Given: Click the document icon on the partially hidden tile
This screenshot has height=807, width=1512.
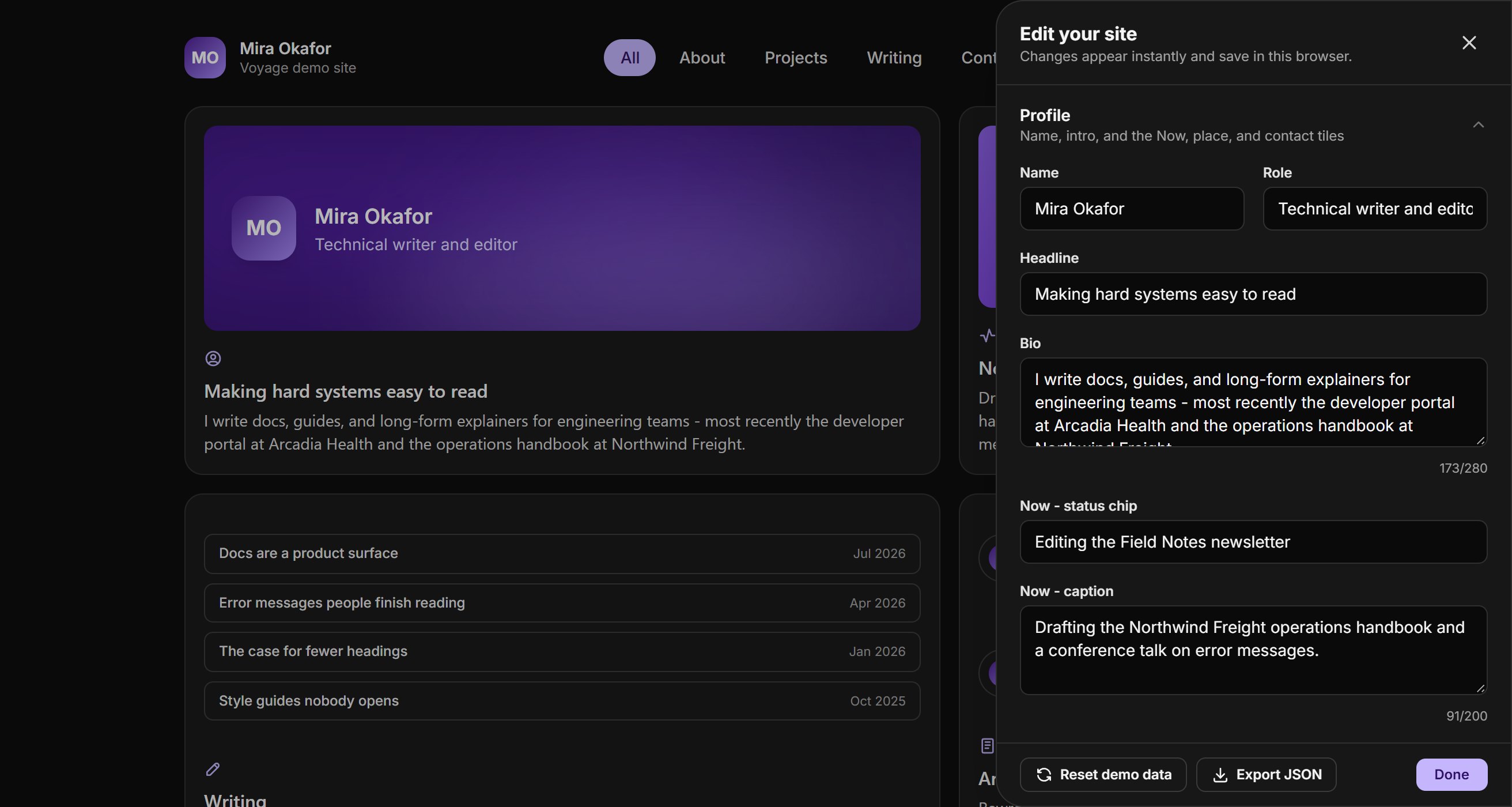Looking at the screenshot, I should pos(987,746).
